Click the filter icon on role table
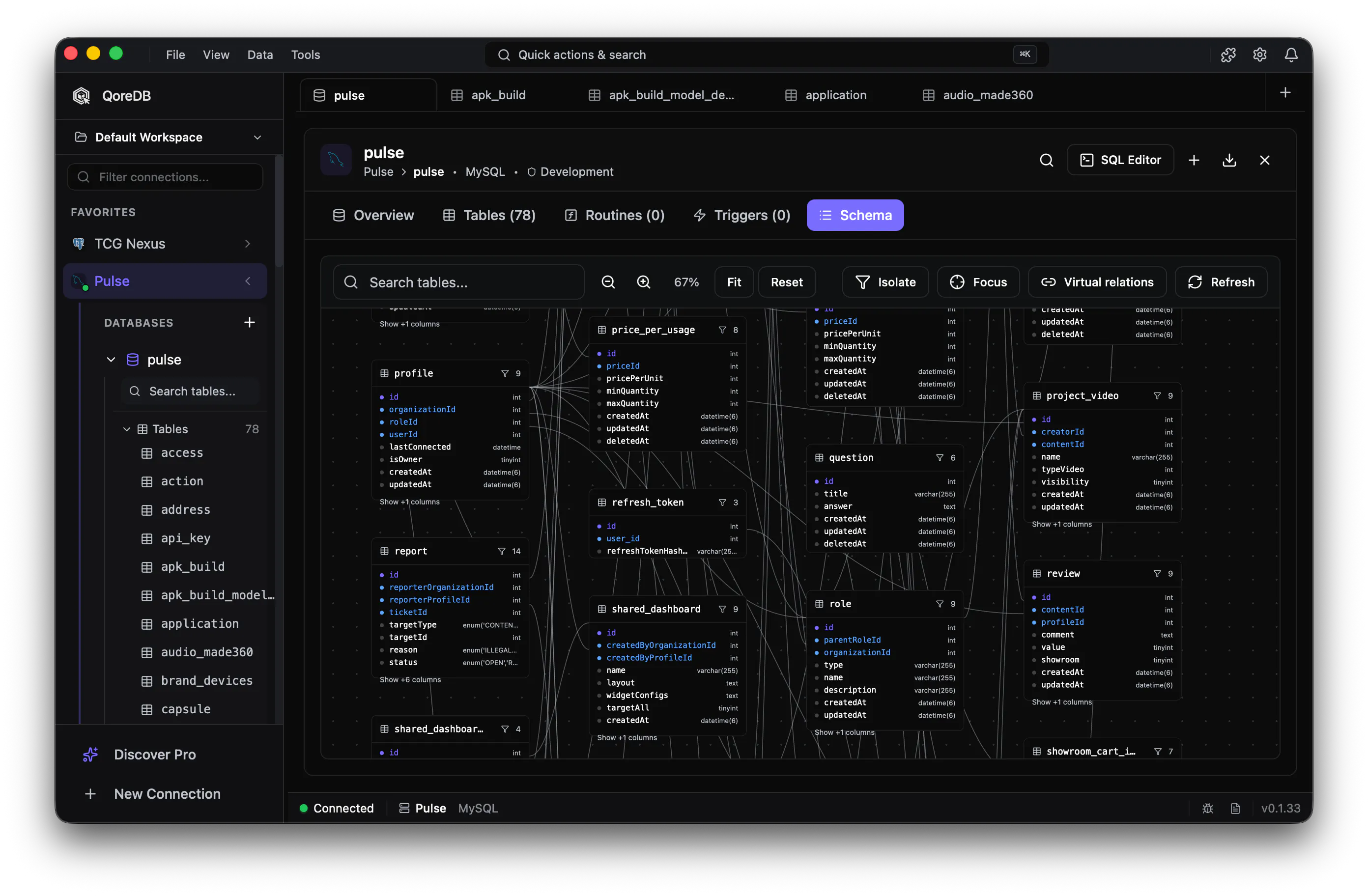The image size is (1368, 896). (939, 604)
